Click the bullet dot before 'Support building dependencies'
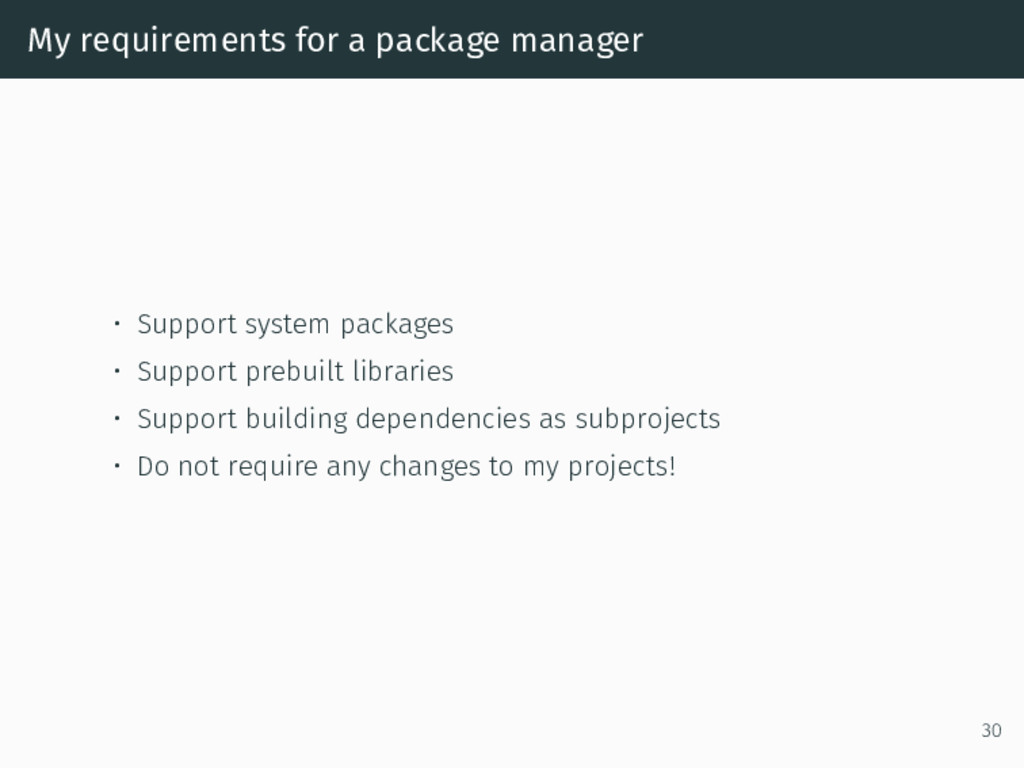 click(117, 418)
